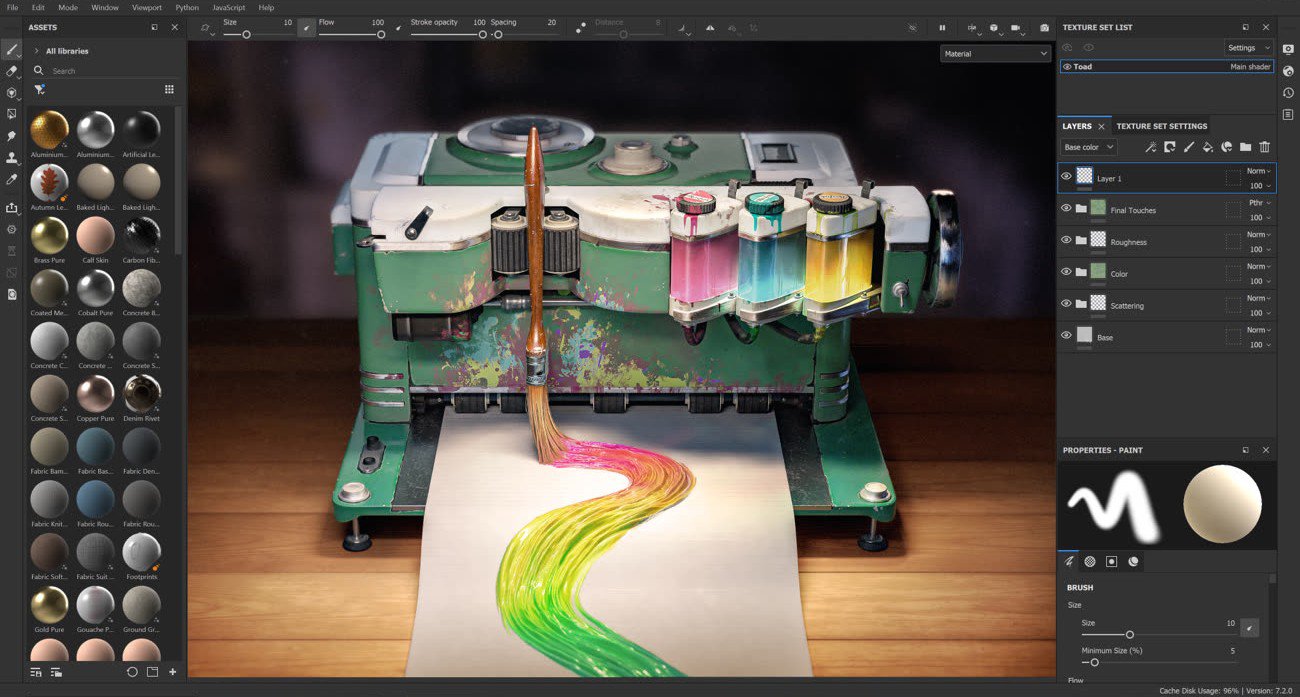Open the Base color channel dropdown

point(1088,147)
